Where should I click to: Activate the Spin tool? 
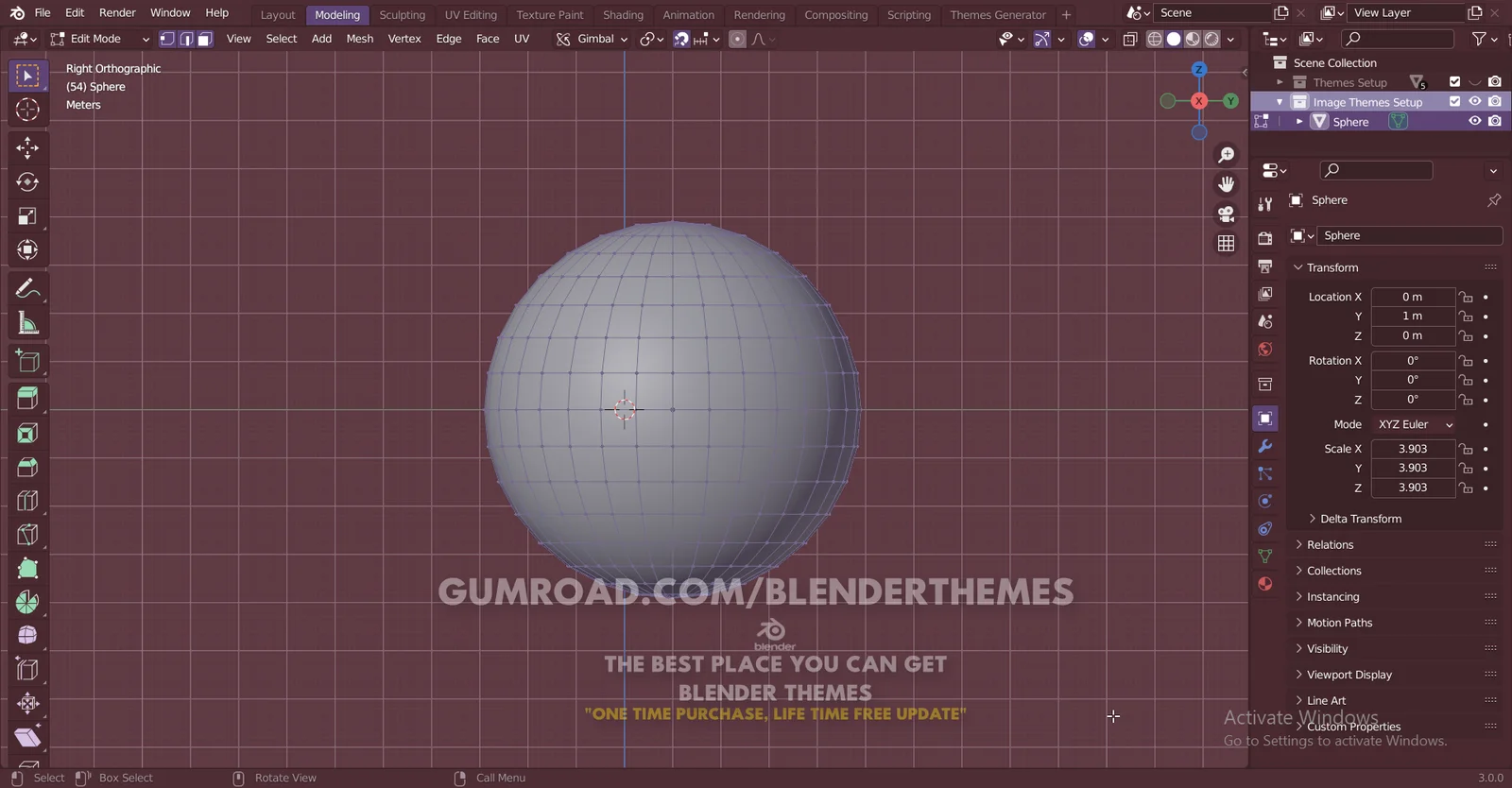point(27,602)
